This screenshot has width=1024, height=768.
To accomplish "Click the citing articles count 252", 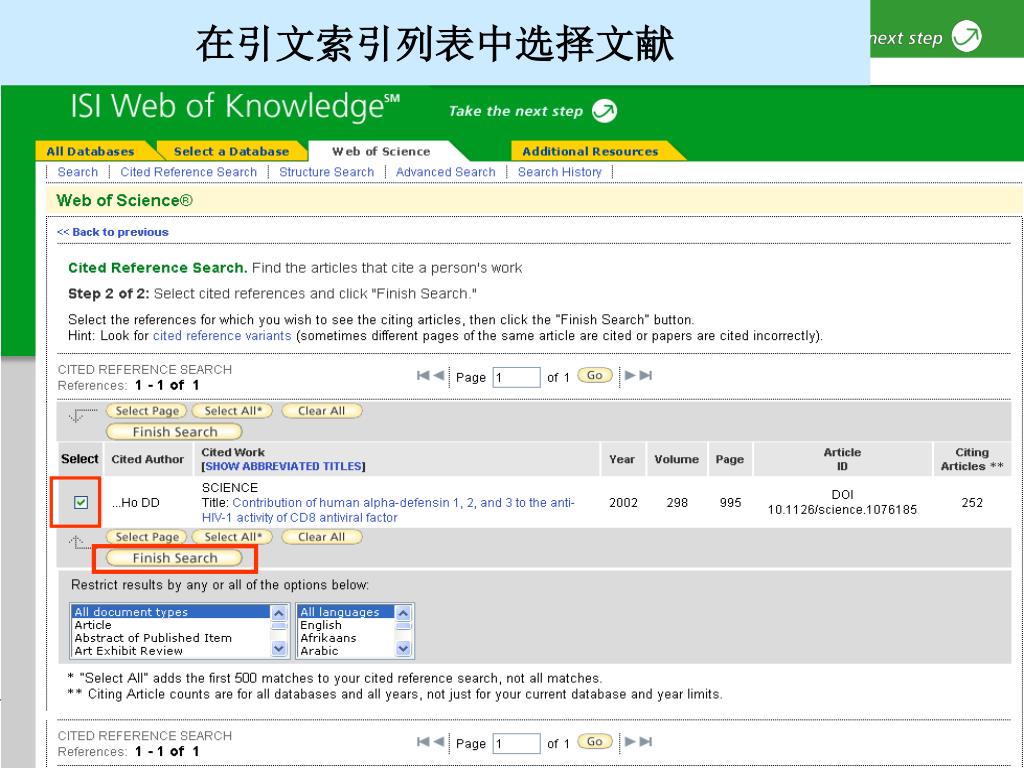I will (x=972, y=502).
